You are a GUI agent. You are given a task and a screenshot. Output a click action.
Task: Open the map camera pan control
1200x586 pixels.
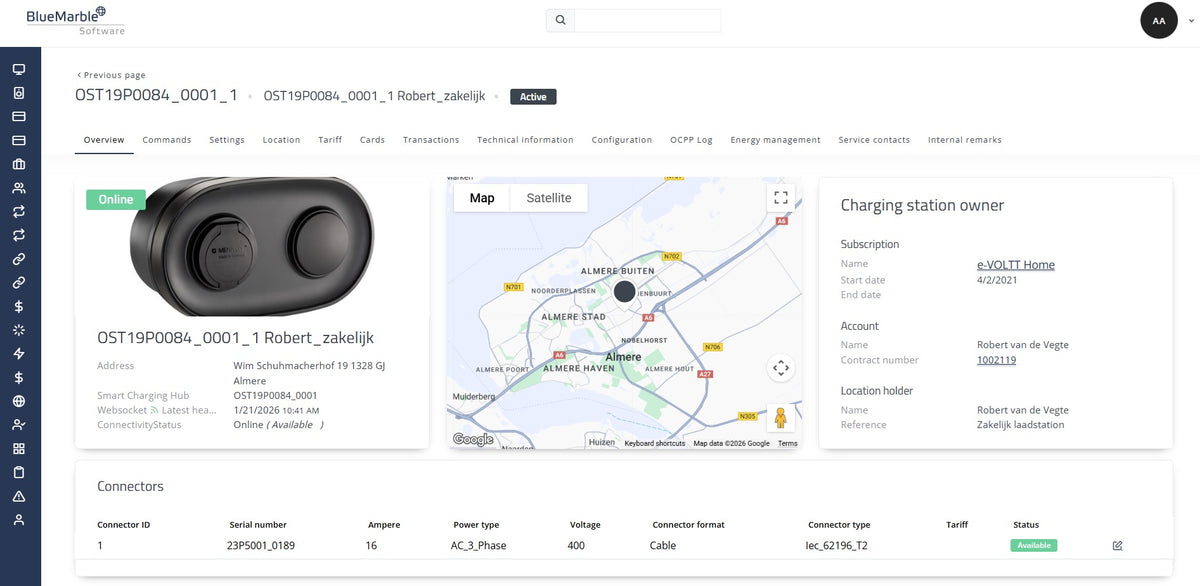(781, 368)
